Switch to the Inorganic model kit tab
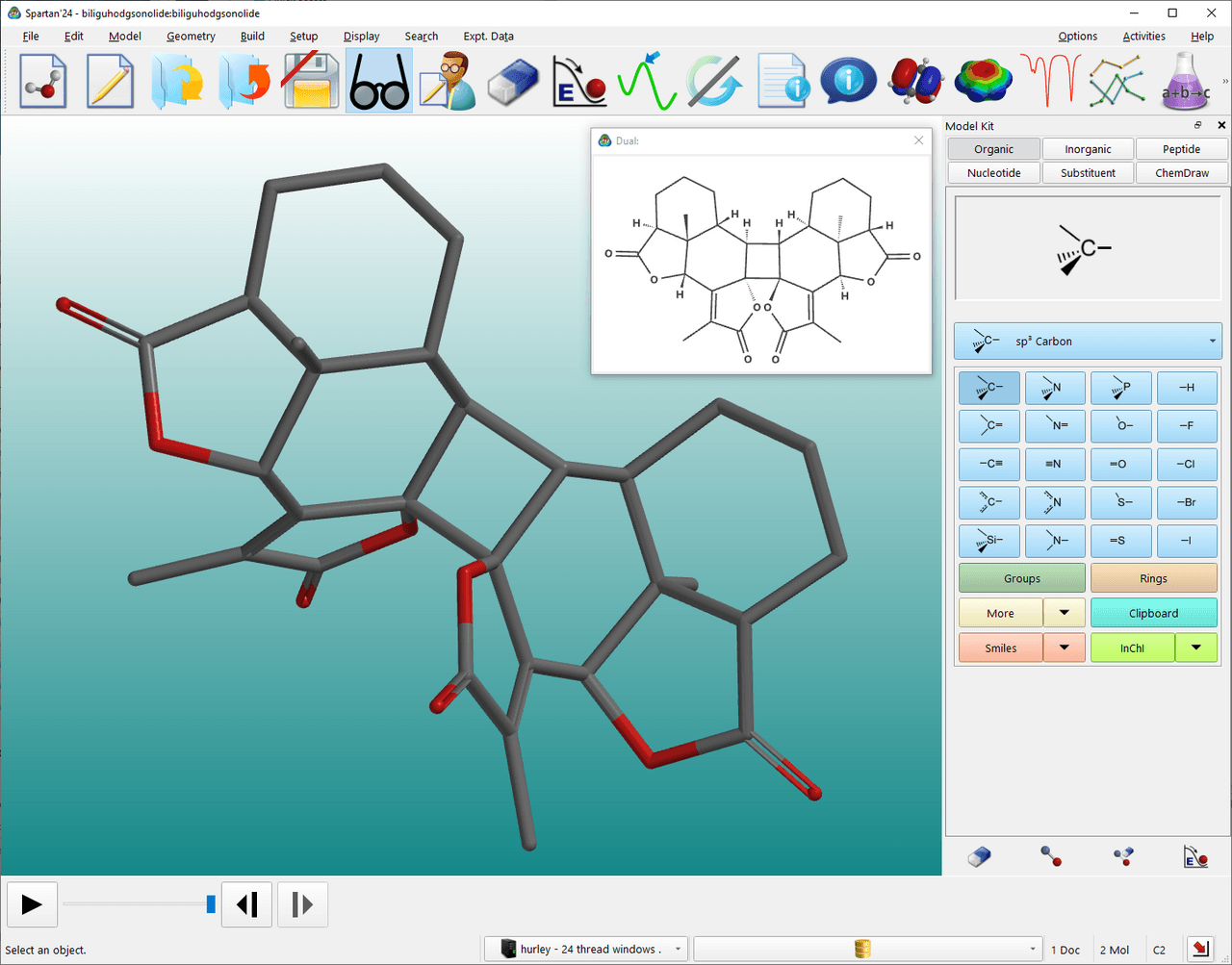This screenshot has width=1232, height=965. pyautogui.click(x=1088, y=148)
